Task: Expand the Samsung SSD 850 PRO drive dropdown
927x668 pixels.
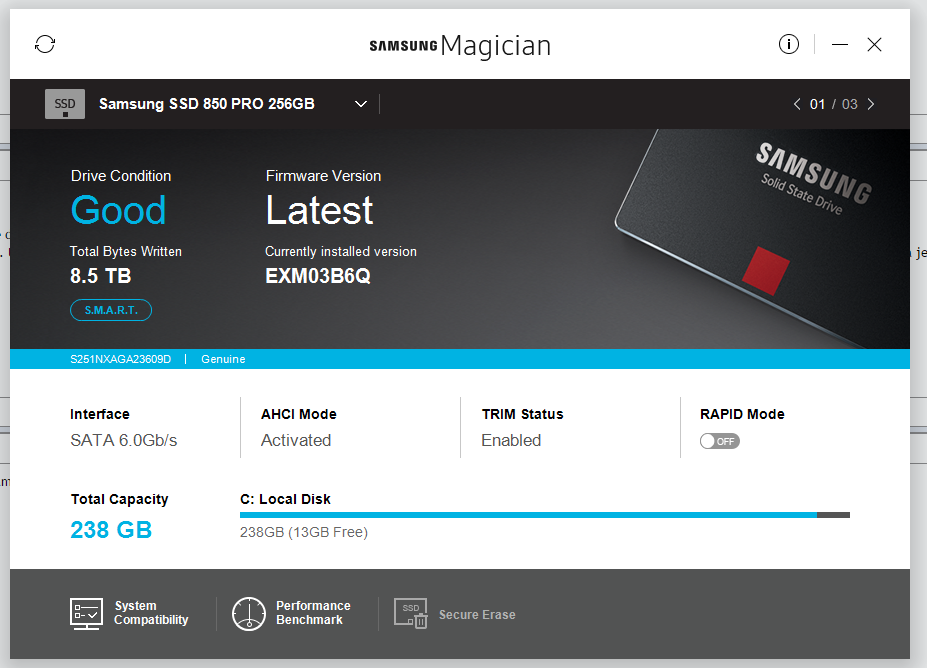Action: tap(361, 104)
